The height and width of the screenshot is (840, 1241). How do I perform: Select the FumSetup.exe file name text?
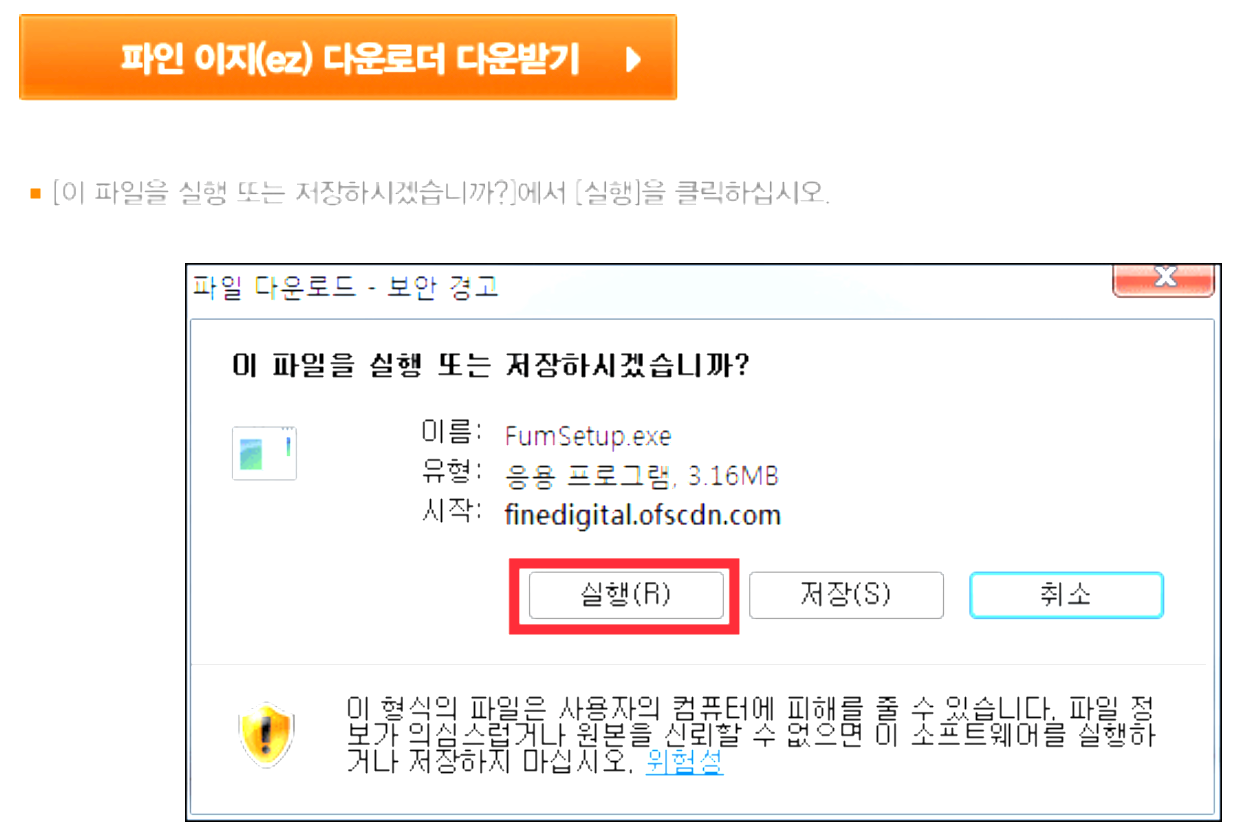588,437
